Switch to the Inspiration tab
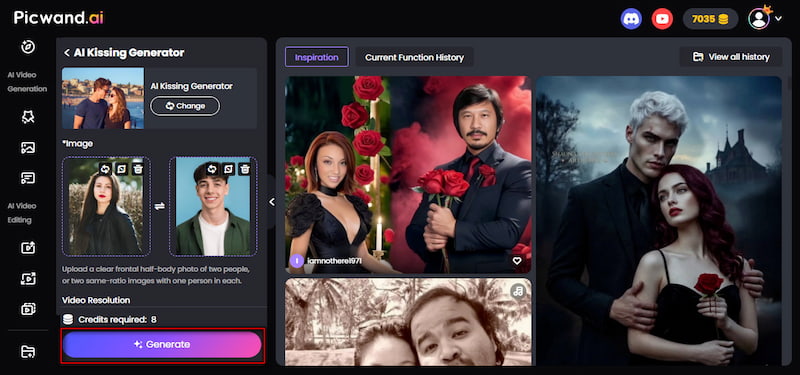This screenshot has height=375, width=800. click(x=316, y=57)
